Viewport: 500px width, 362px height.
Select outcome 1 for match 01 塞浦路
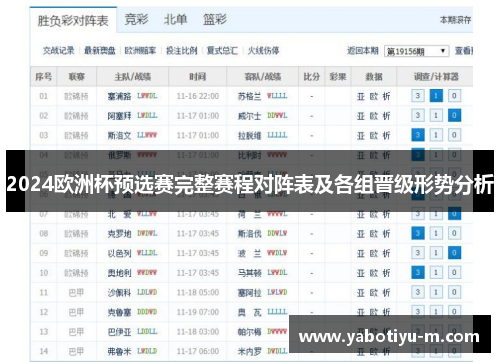pos(436,96)
